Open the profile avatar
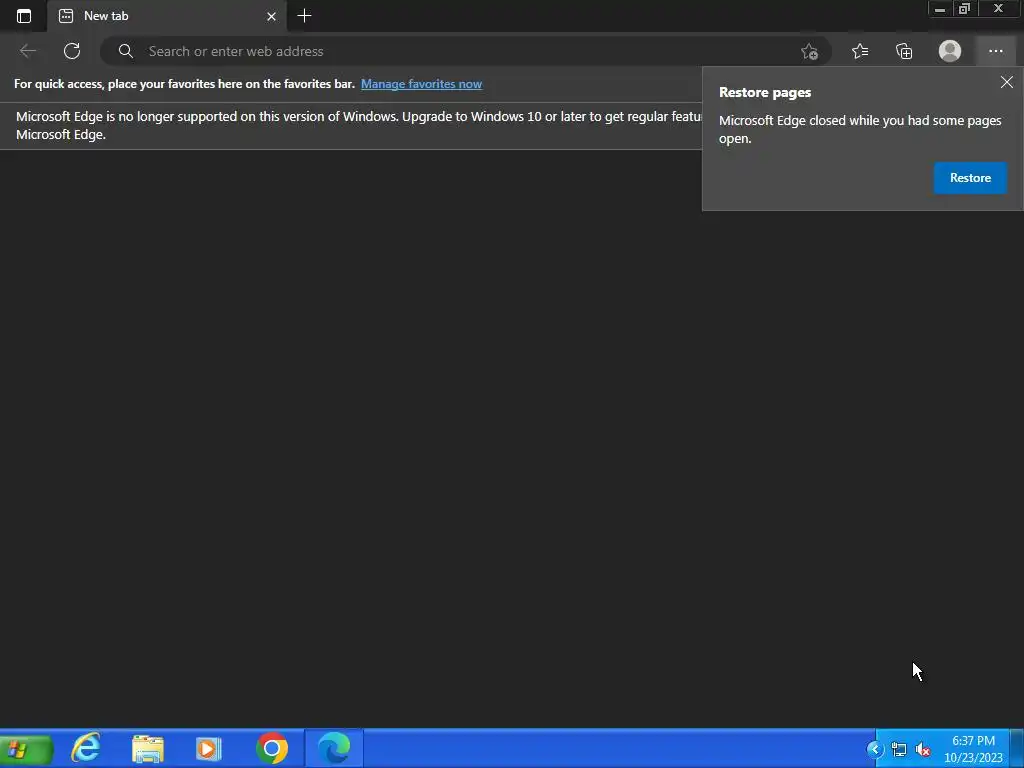The width and height of the screenshot is (1024, 768). [x=950, y=51]
